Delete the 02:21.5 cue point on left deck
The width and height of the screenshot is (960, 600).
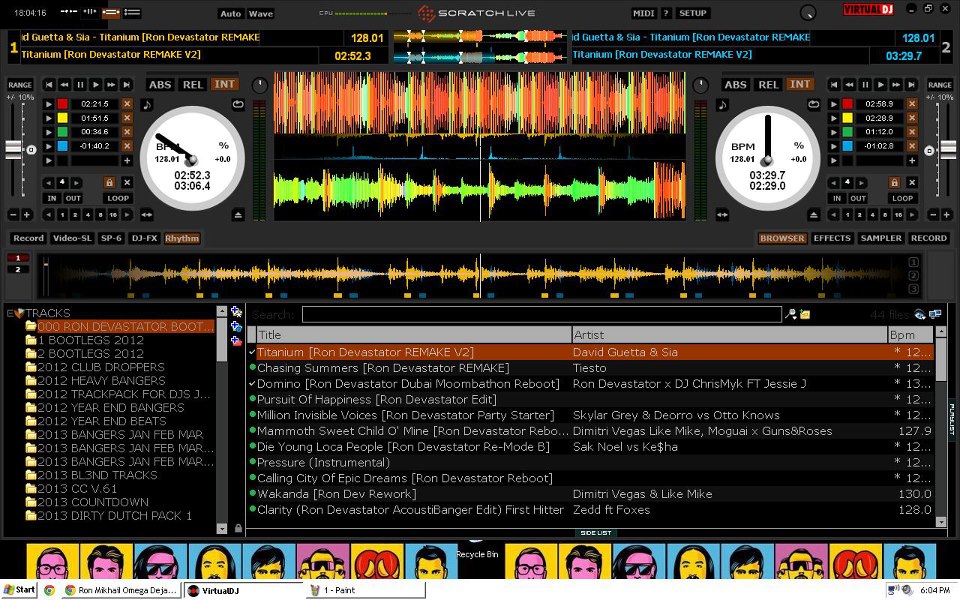tap(127, 104)
